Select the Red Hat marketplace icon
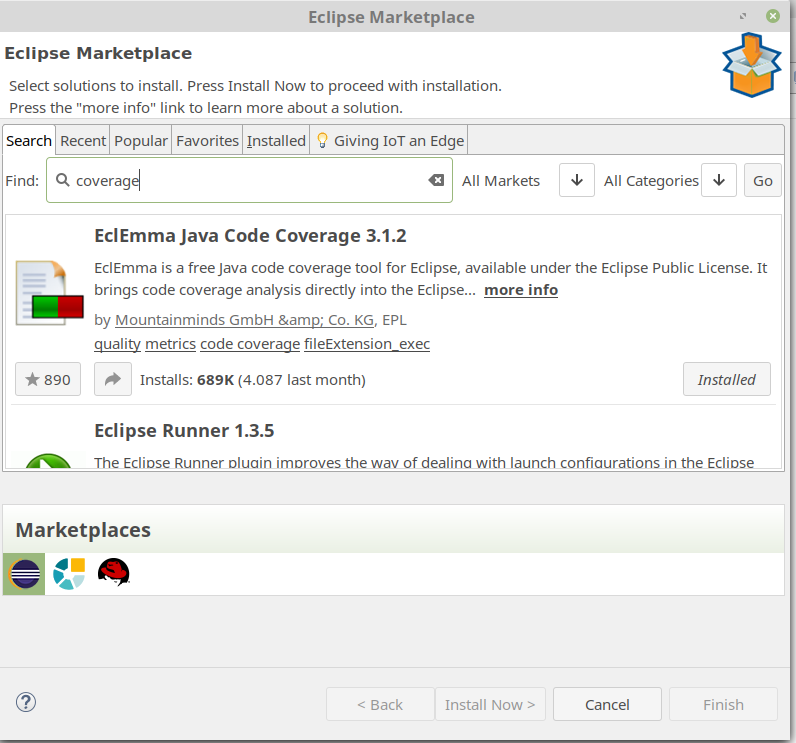Screen dimensions: 796x743 click(114, 572)
